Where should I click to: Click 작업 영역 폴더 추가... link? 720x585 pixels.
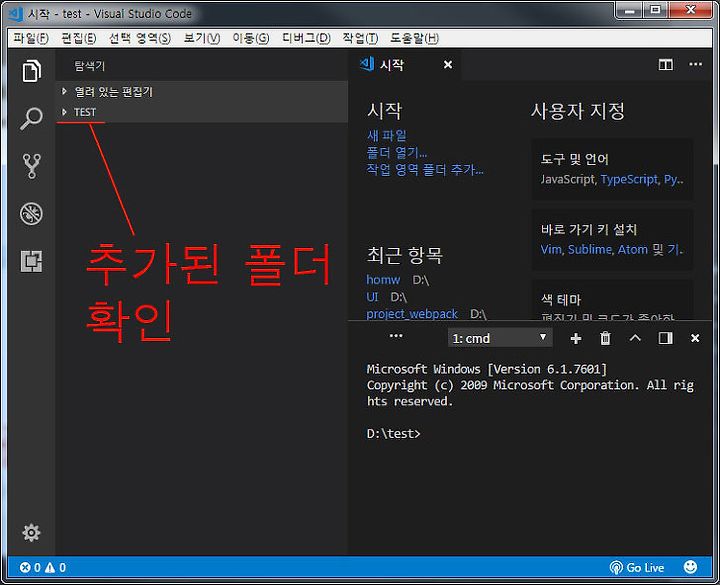coord(425,170)
